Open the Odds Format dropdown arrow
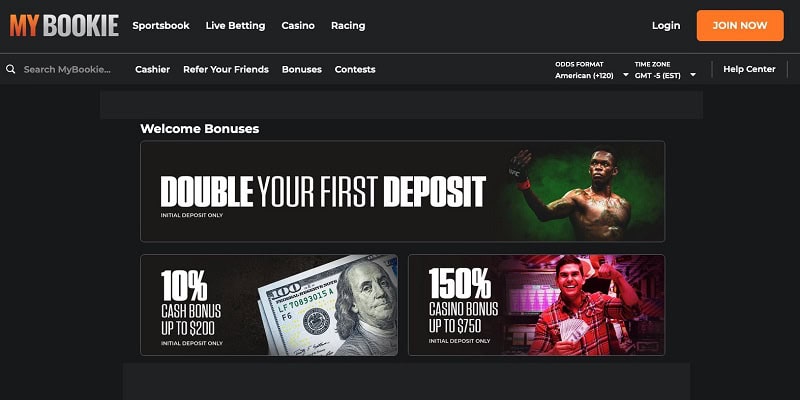 [626, 75]
